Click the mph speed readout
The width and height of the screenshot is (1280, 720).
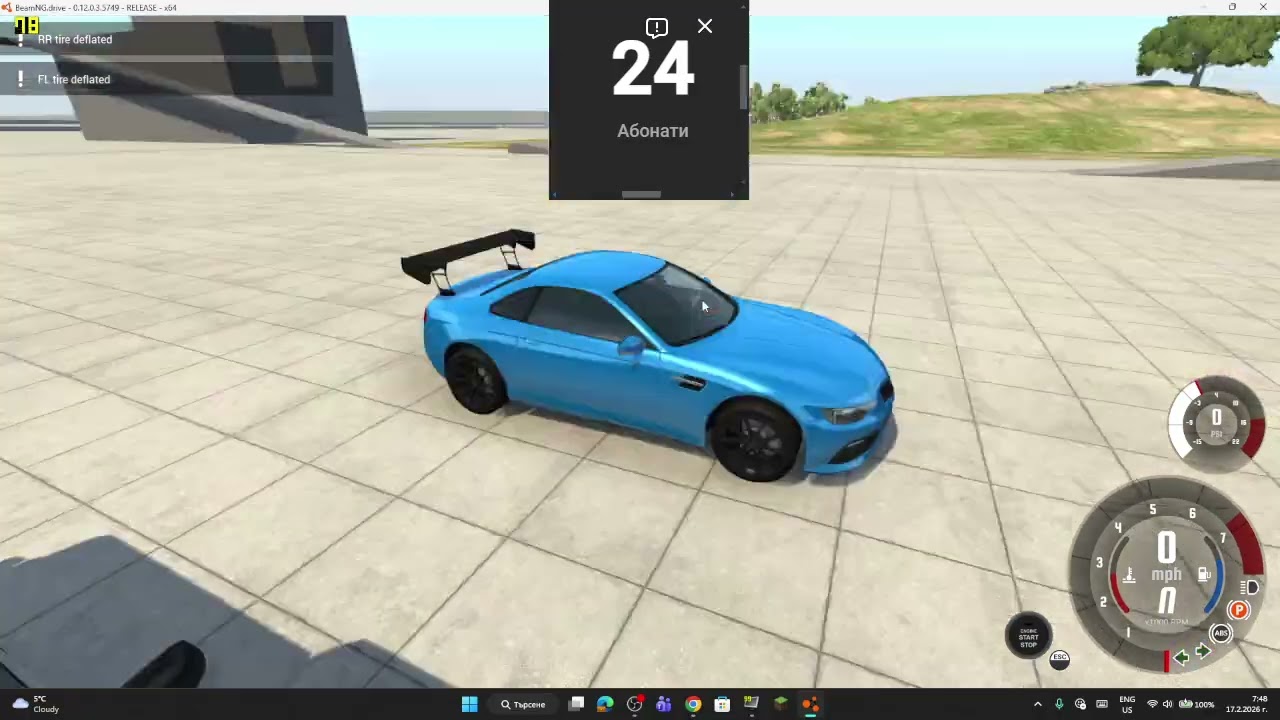1167,558
